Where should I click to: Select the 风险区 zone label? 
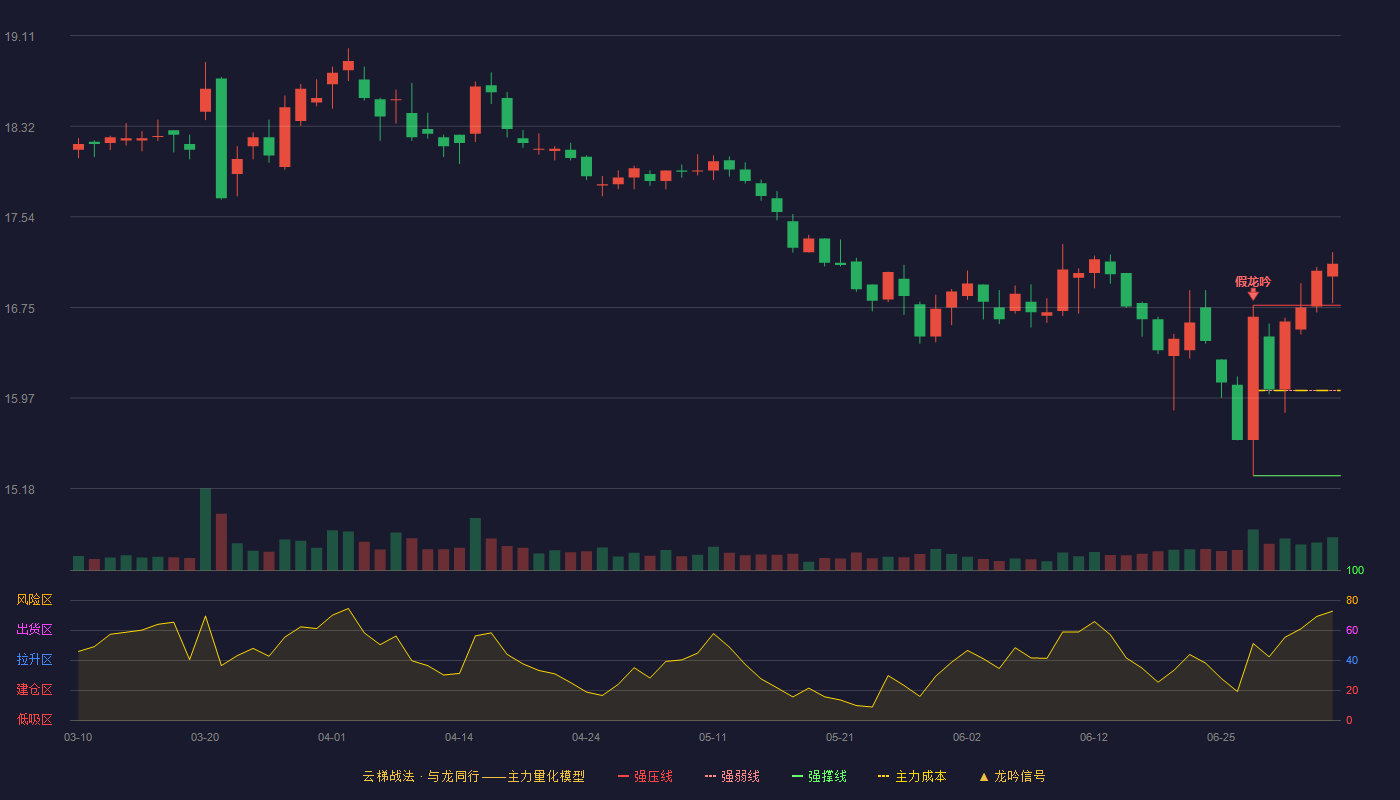pyautogui.click(x=34, y=600)
